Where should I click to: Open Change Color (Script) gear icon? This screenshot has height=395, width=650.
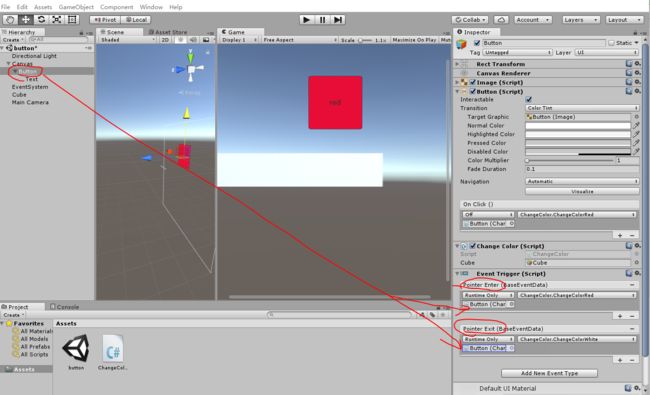[638, 246]
